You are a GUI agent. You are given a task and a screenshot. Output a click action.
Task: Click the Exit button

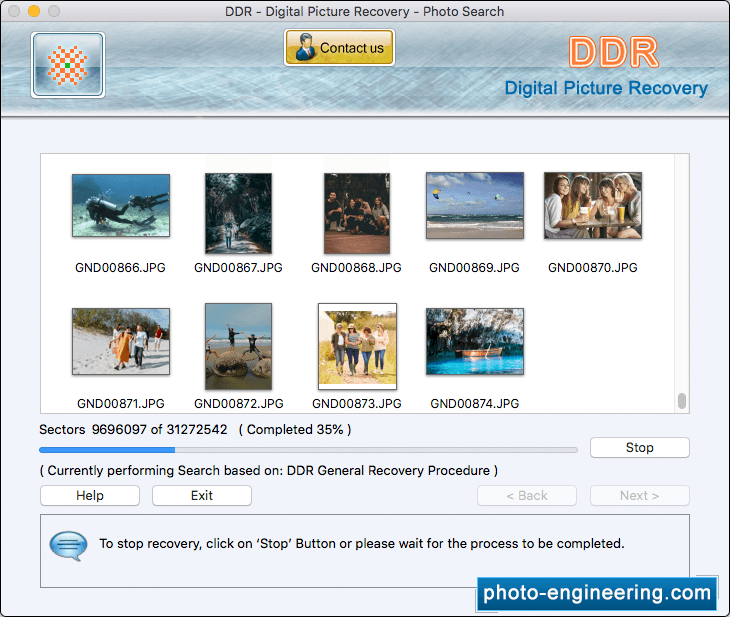(202, 495)
